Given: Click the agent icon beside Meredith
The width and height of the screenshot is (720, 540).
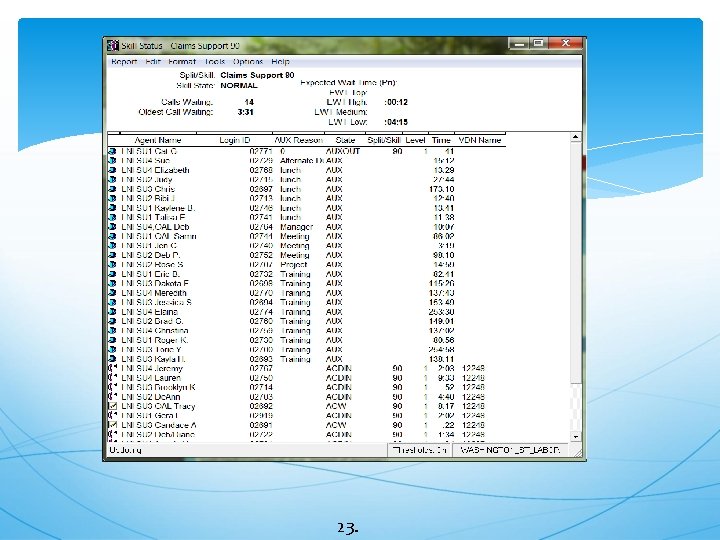Looking at the screenshot, I should tap(112, 293).
